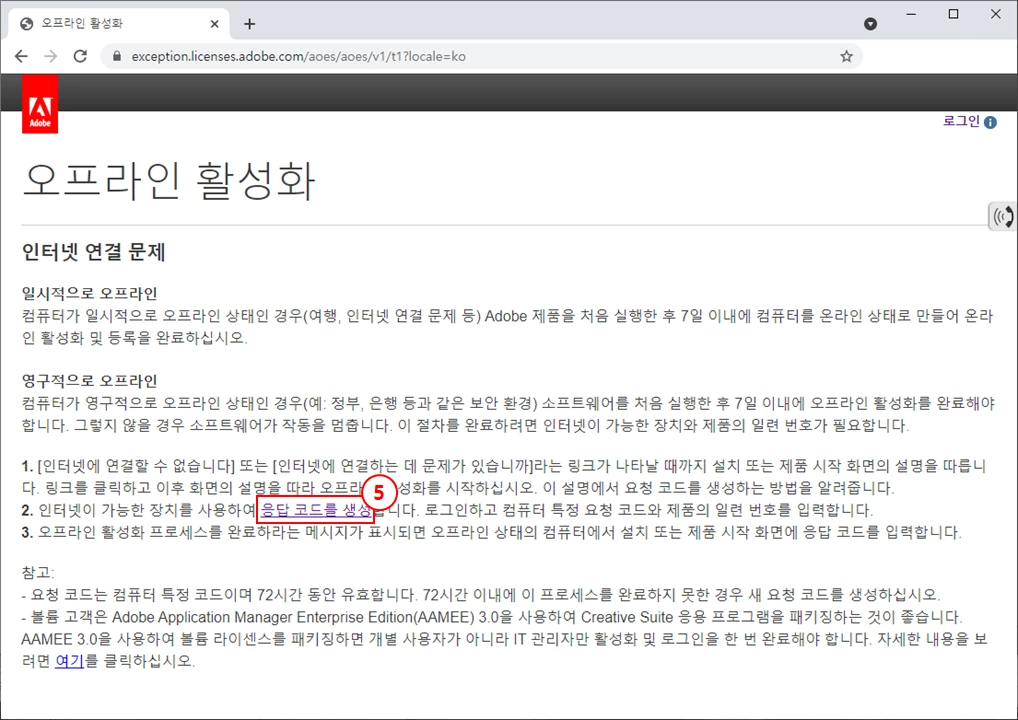Viewport: 1018px width, 720px height.
Task: Click the 영구적으로 오프라인 heading
Action: pyautogui.click(x=90, y=380)
